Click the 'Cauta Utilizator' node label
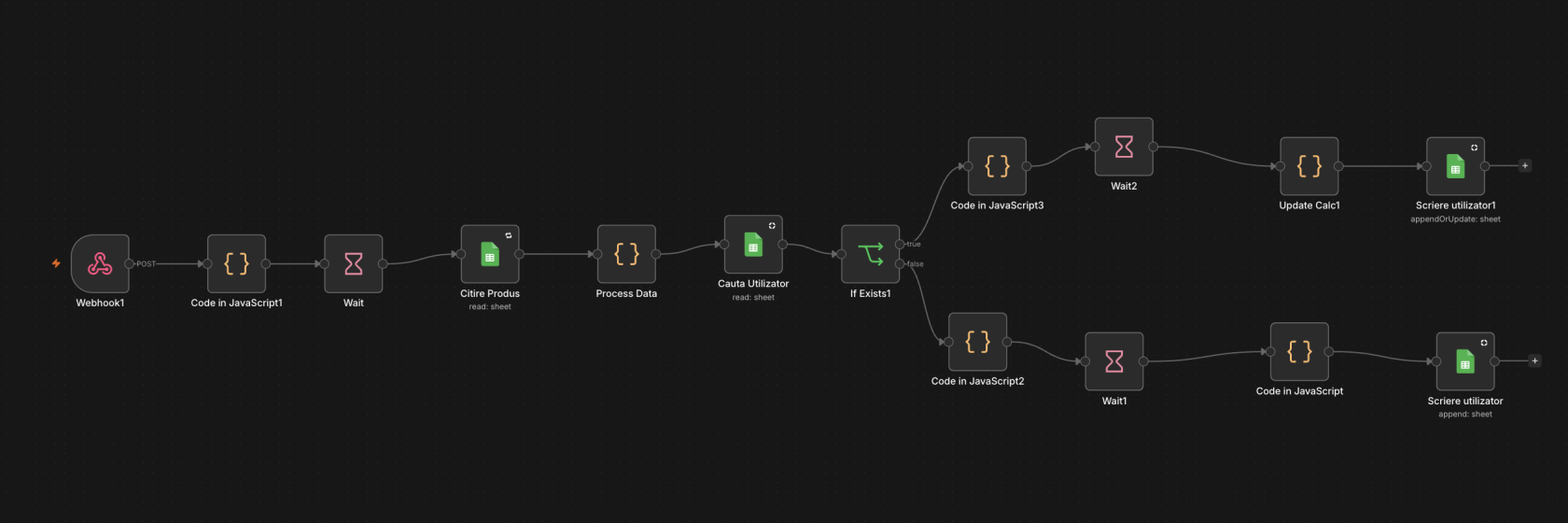 [753, 284]
